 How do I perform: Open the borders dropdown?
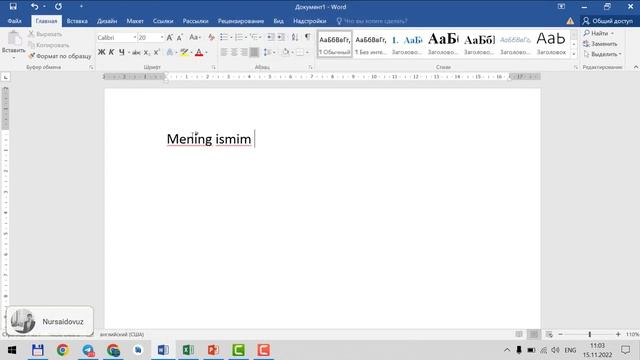tap(302, 52)
